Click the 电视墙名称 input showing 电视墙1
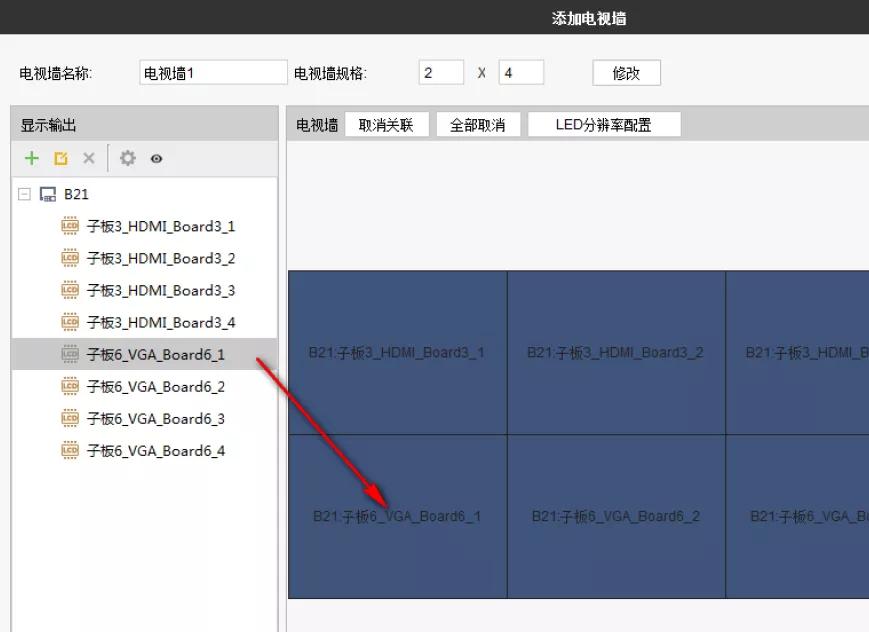Viewport: 869px width, 632px height. pos(212,72)
